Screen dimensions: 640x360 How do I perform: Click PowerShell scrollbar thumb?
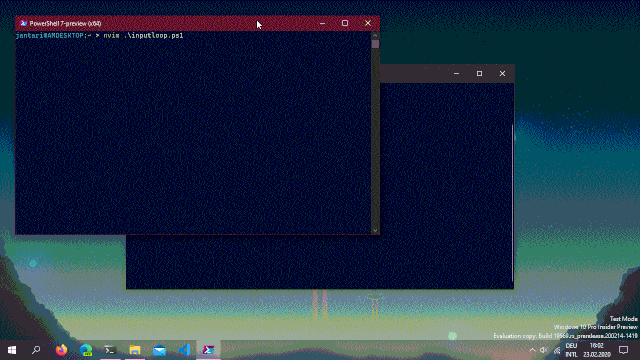coord(375,44)
